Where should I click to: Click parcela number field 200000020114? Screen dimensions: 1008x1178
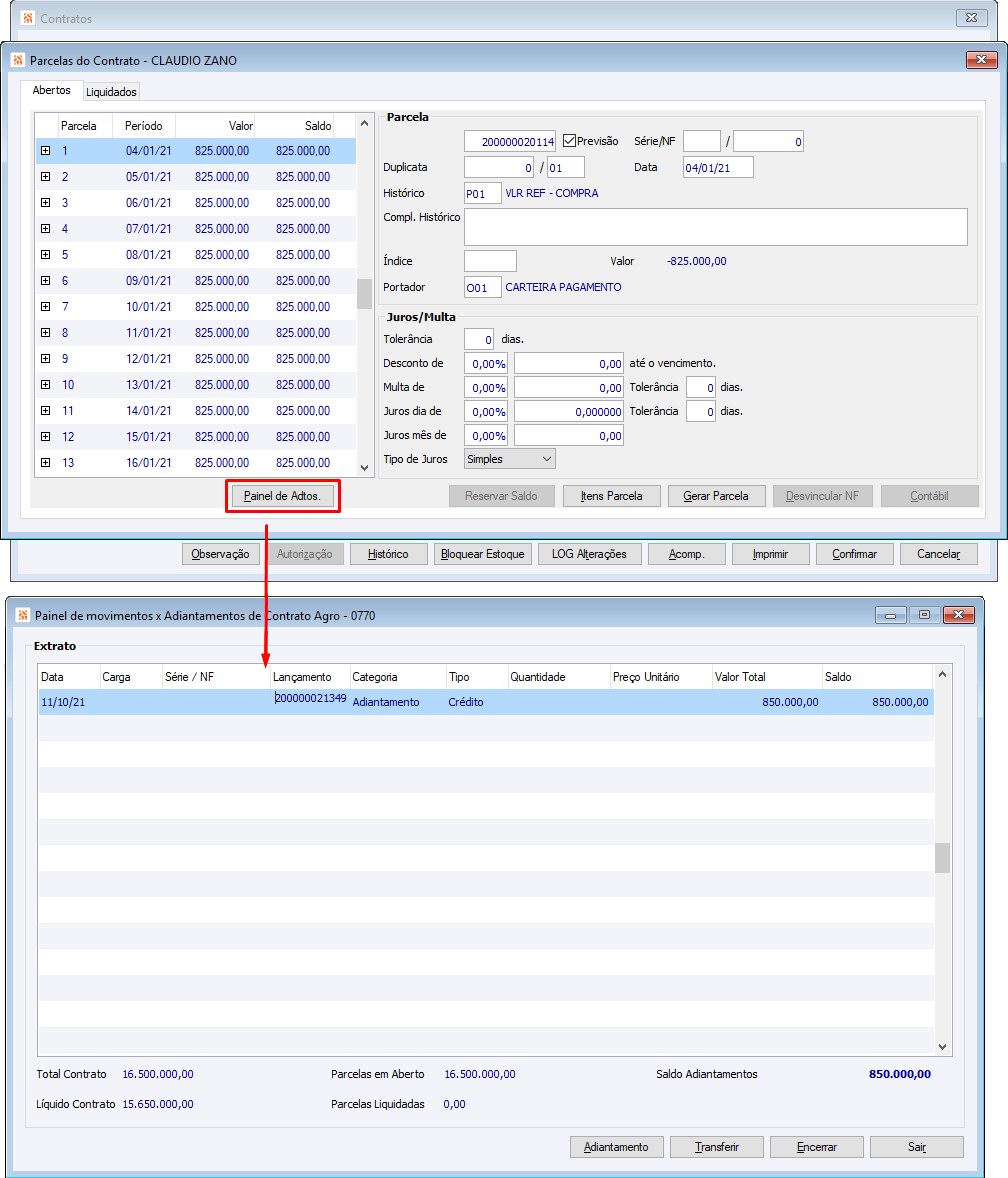coord(510,141)
